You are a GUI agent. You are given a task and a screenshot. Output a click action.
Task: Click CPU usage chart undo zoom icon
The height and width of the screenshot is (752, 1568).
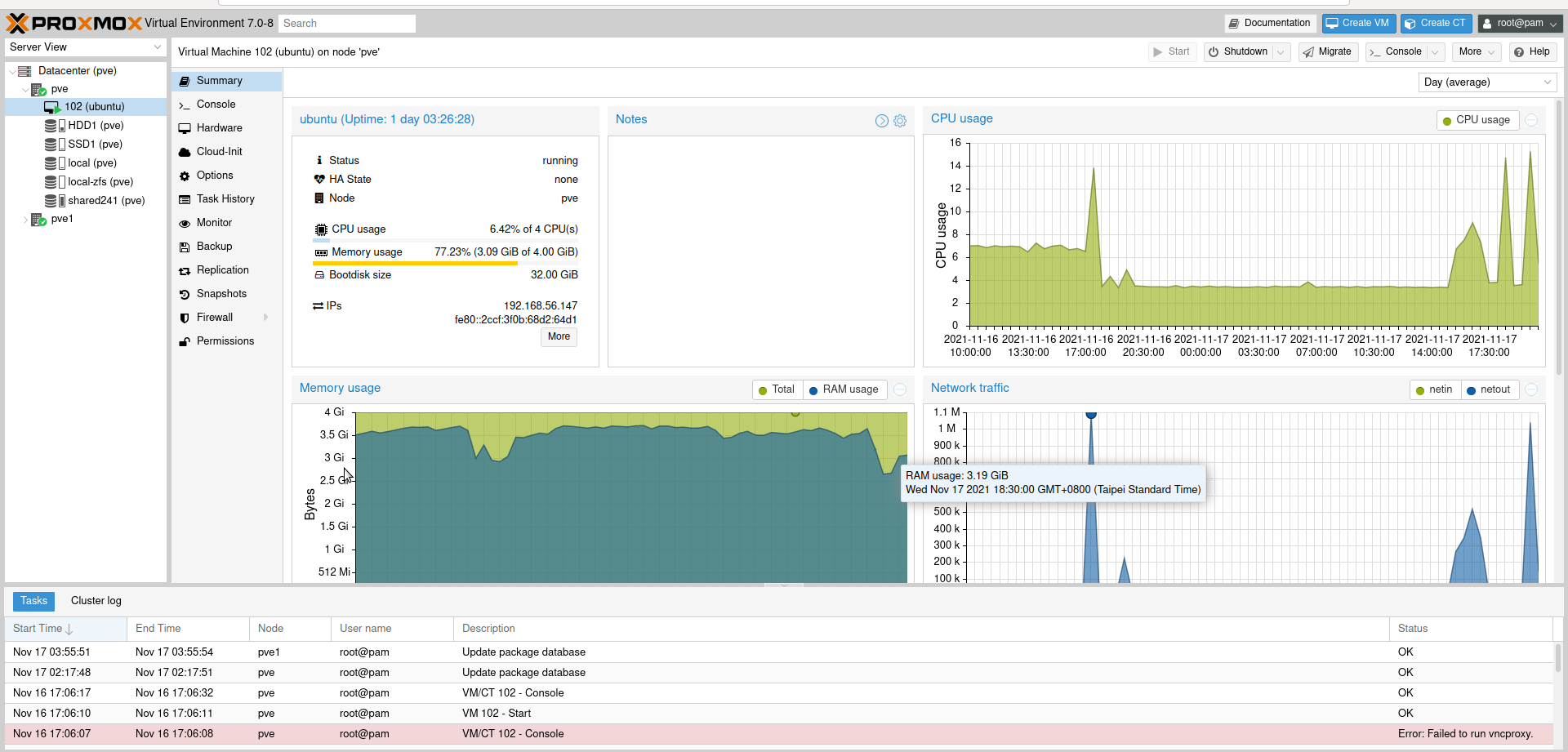tap(1532, 120)
